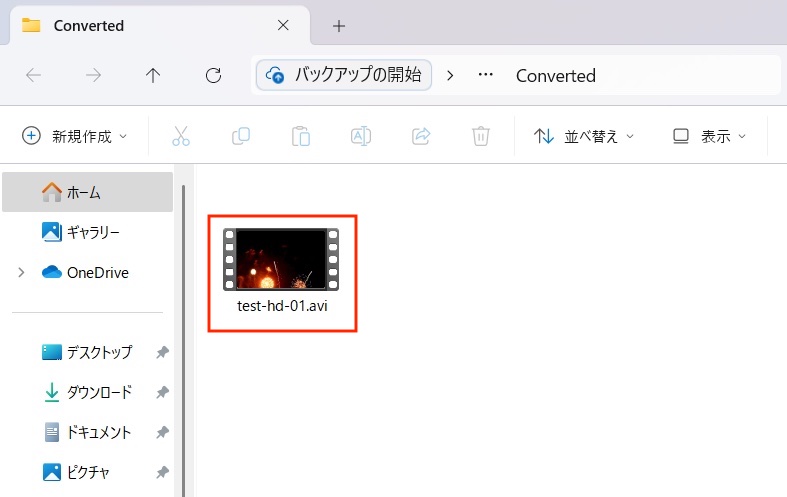The width and height of the screenshot is (787, 497).
Task: Close the Converted tab
Action: point(283,26)
